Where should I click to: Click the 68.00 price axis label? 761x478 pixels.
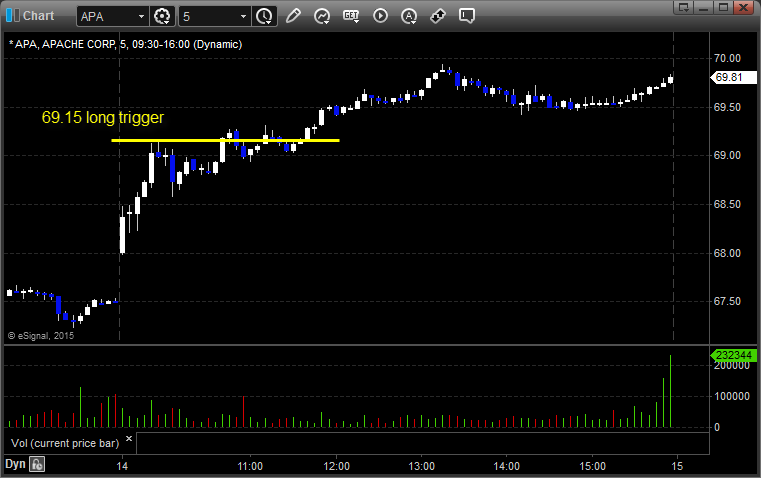(x=727, y=253)
